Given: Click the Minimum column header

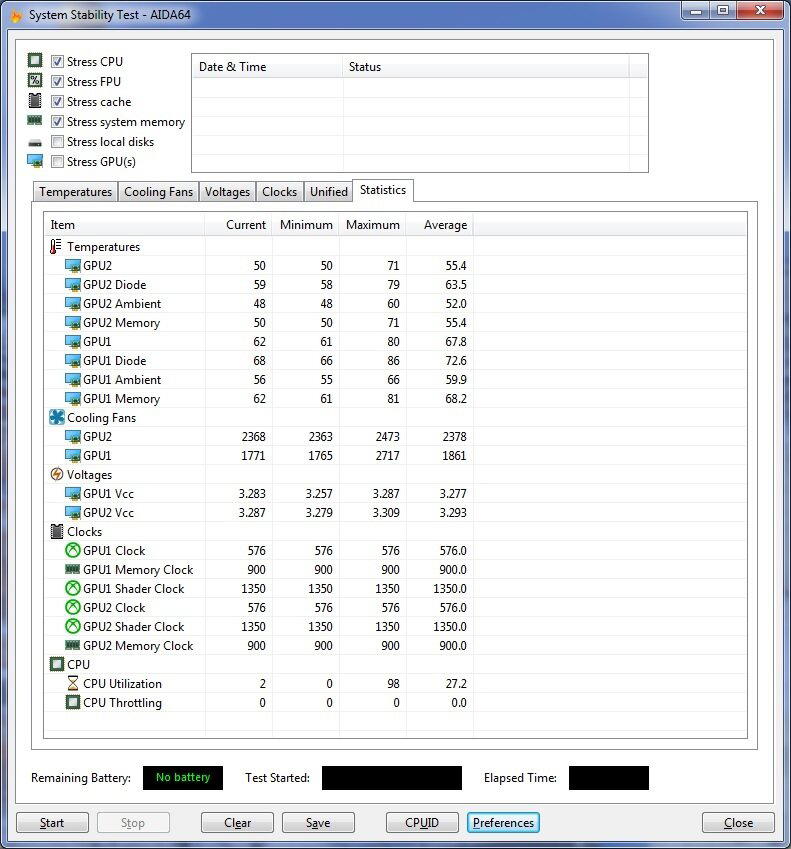Looking at the screenshot, I should 306,225.
